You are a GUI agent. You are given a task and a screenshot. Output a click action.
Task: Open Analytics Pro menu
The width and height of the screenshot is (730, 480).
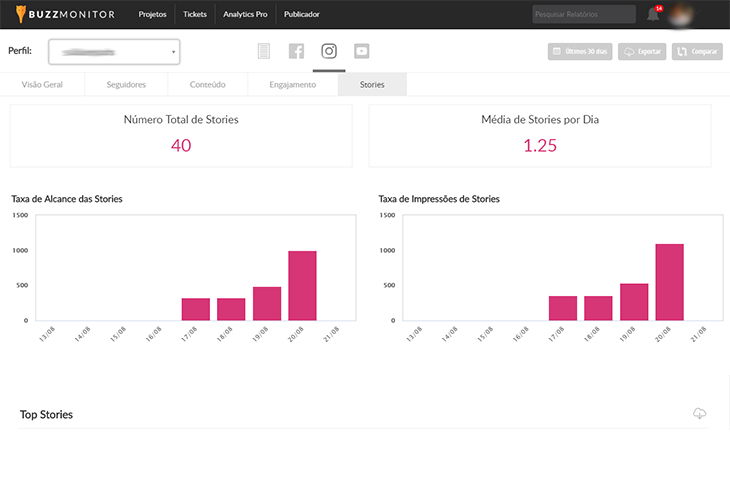click(x=245, y=14)
